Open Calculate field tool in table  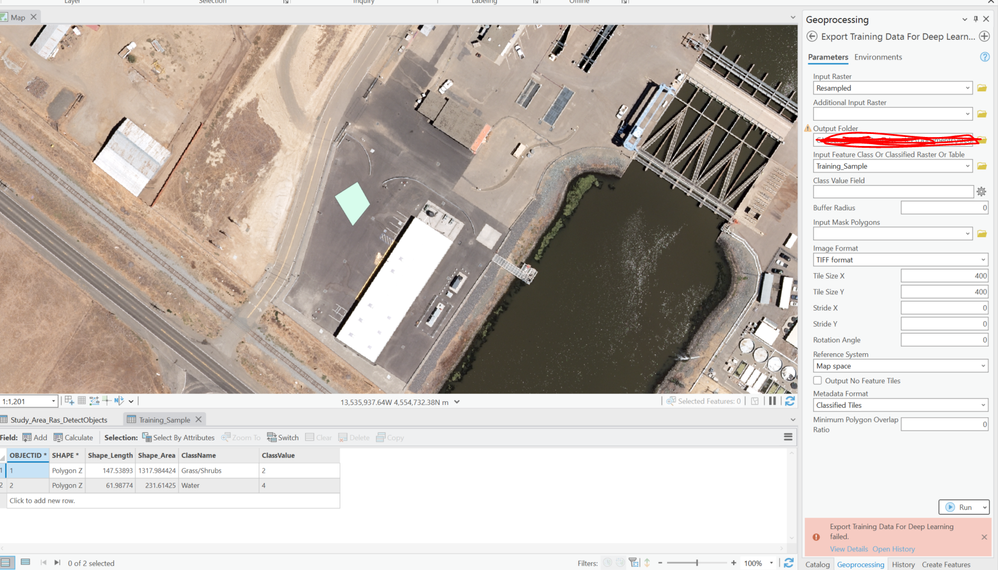[x=73, y=437]
